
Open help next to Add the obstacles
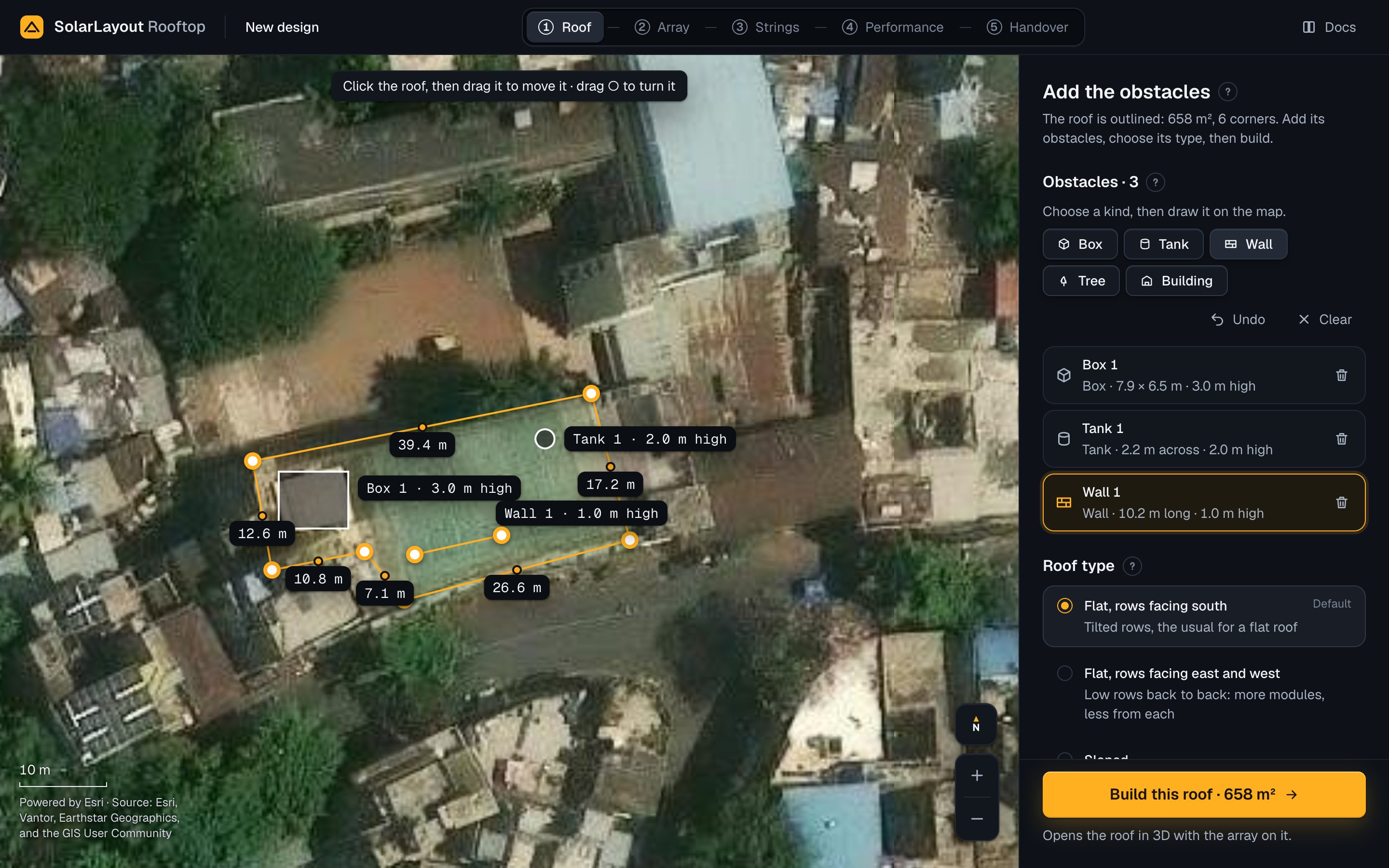pyautogui.click(x=1228, y=92)
